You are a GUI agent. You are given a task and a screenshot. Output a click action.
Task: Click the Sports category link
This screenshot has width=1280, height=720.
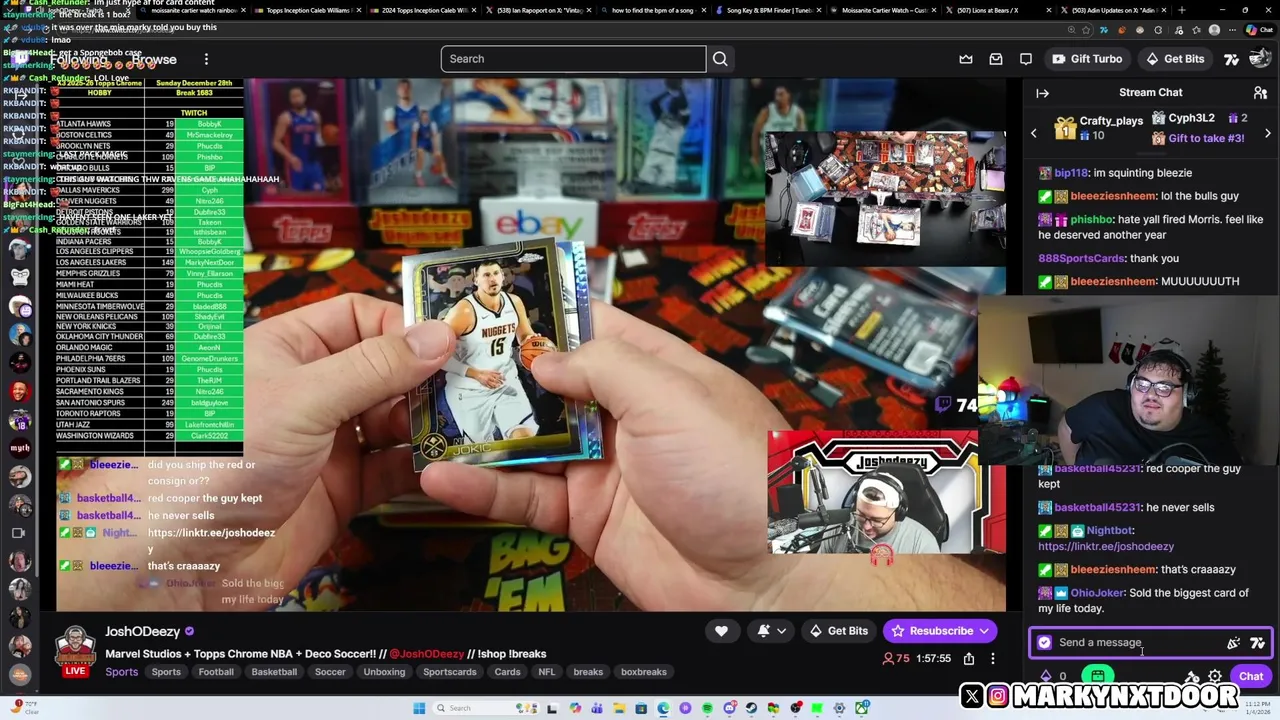pos(122,672)
